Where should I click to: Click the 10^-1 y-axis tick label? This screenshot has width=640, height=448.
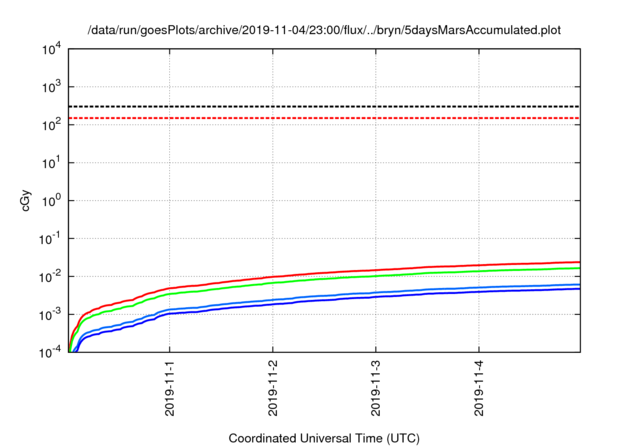50,239
